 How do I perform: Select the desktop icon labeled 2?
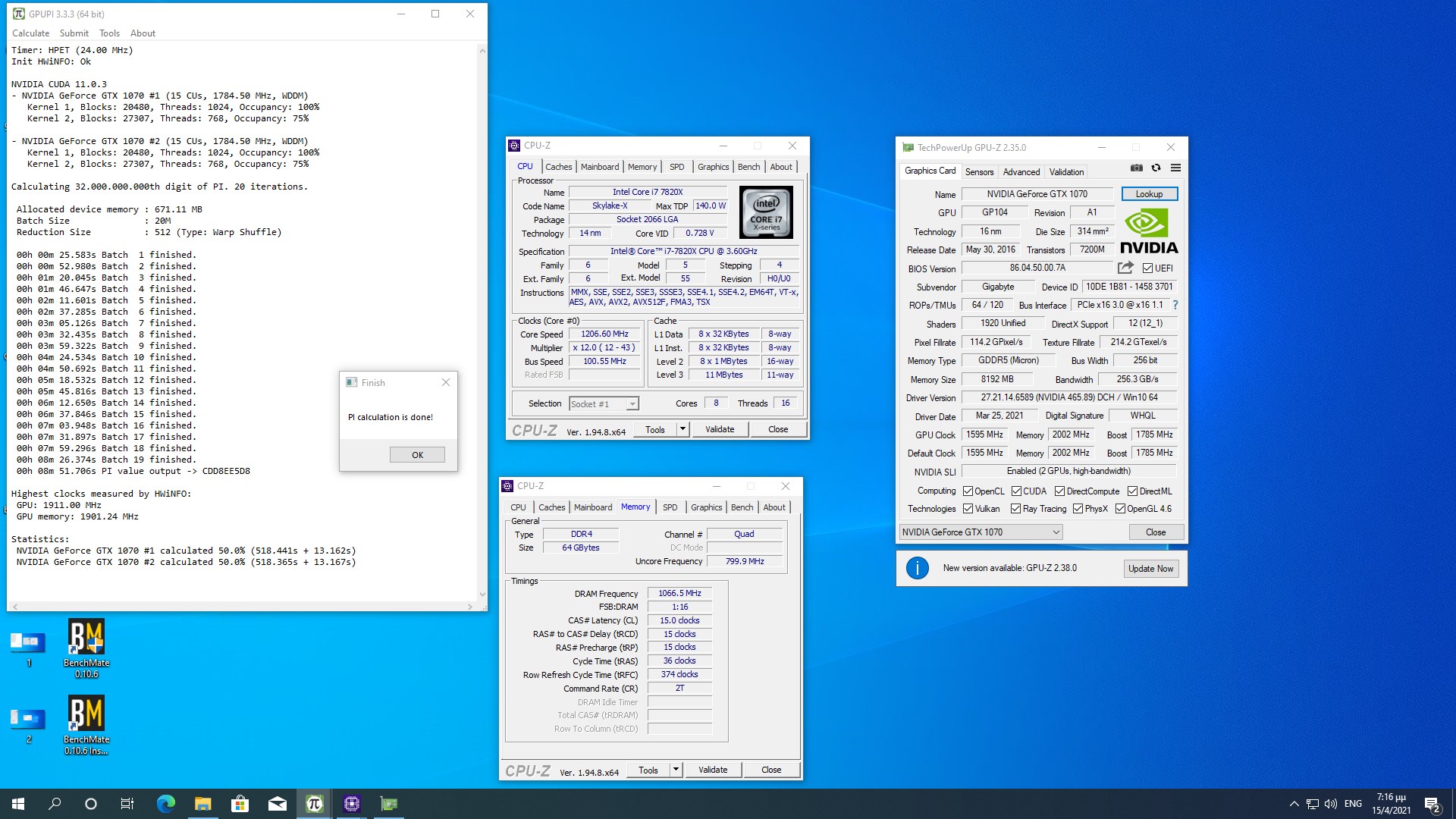(28, 725)
